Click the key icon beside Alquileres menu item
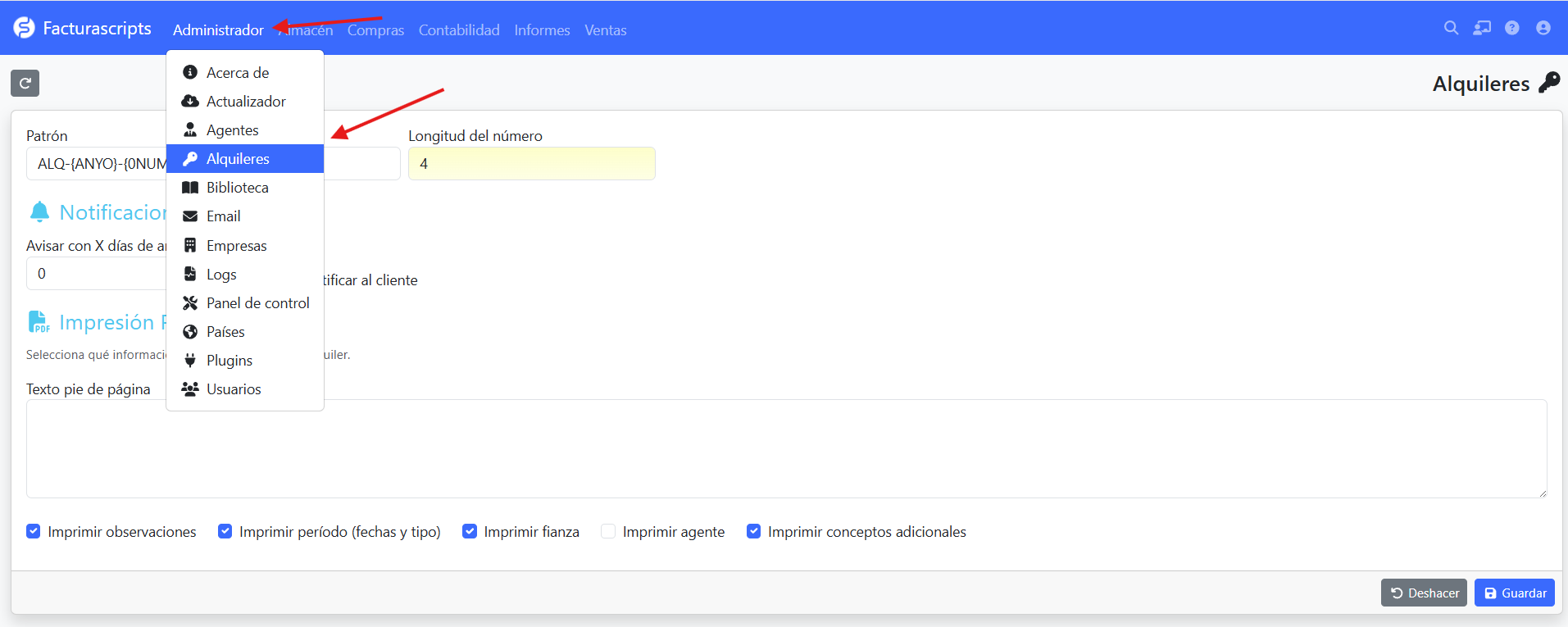1568x627 pixels. coord(190,158)
